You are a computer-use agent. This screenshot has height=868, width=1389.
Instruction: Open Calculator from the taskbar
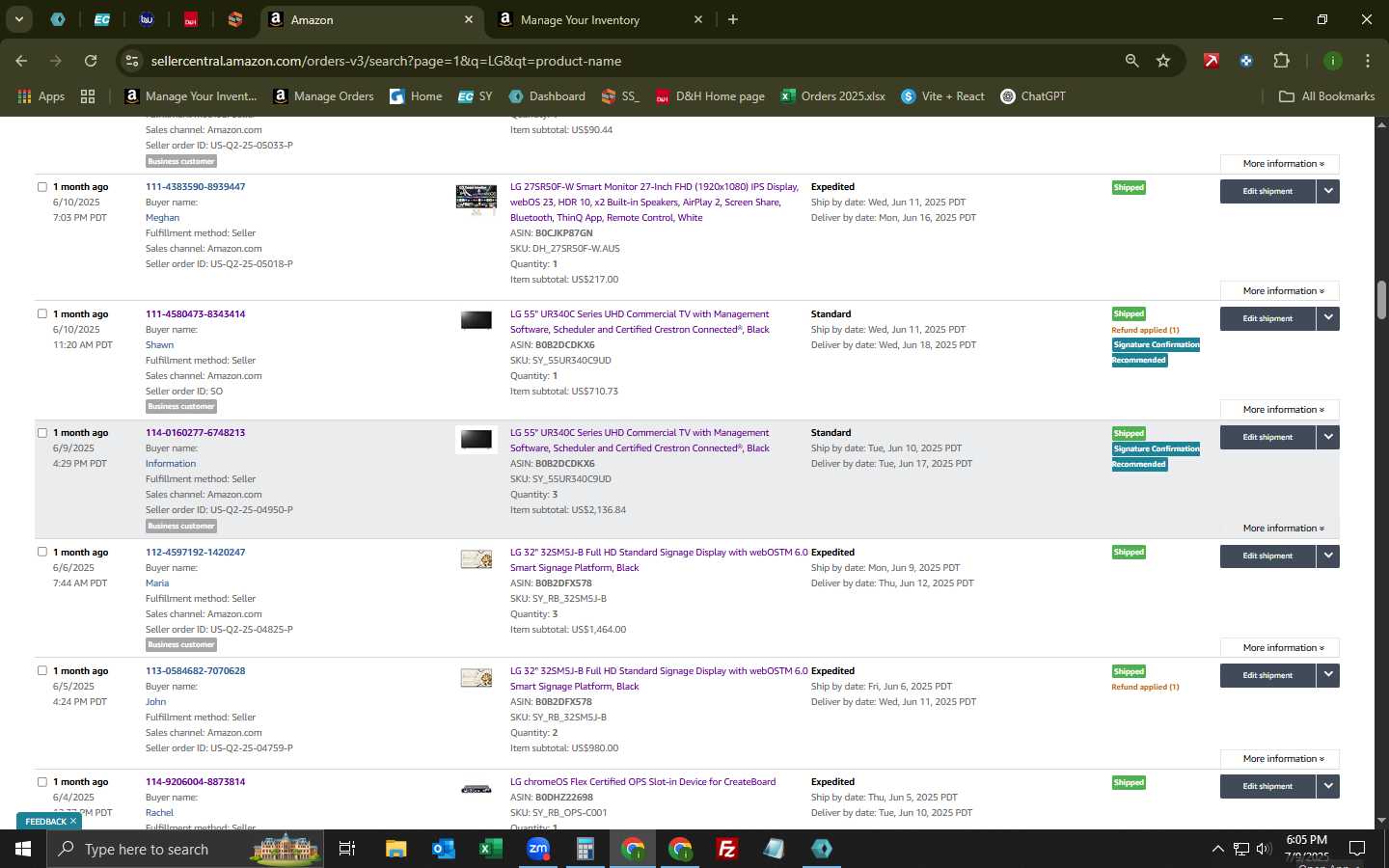click(x=586, y=849)
